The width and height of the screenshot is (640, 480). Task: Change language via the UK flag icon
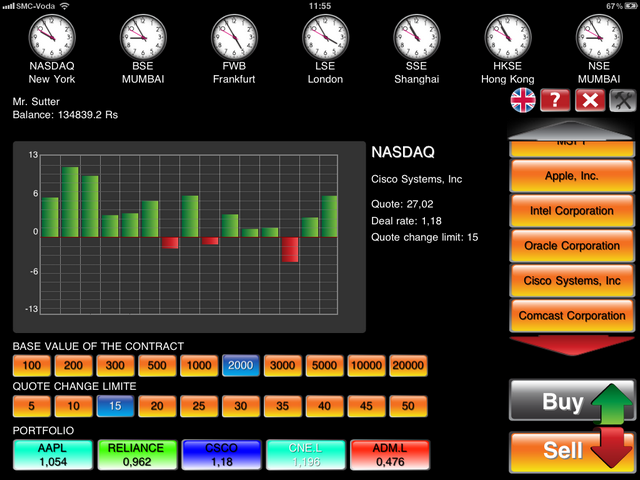(523, 100)
